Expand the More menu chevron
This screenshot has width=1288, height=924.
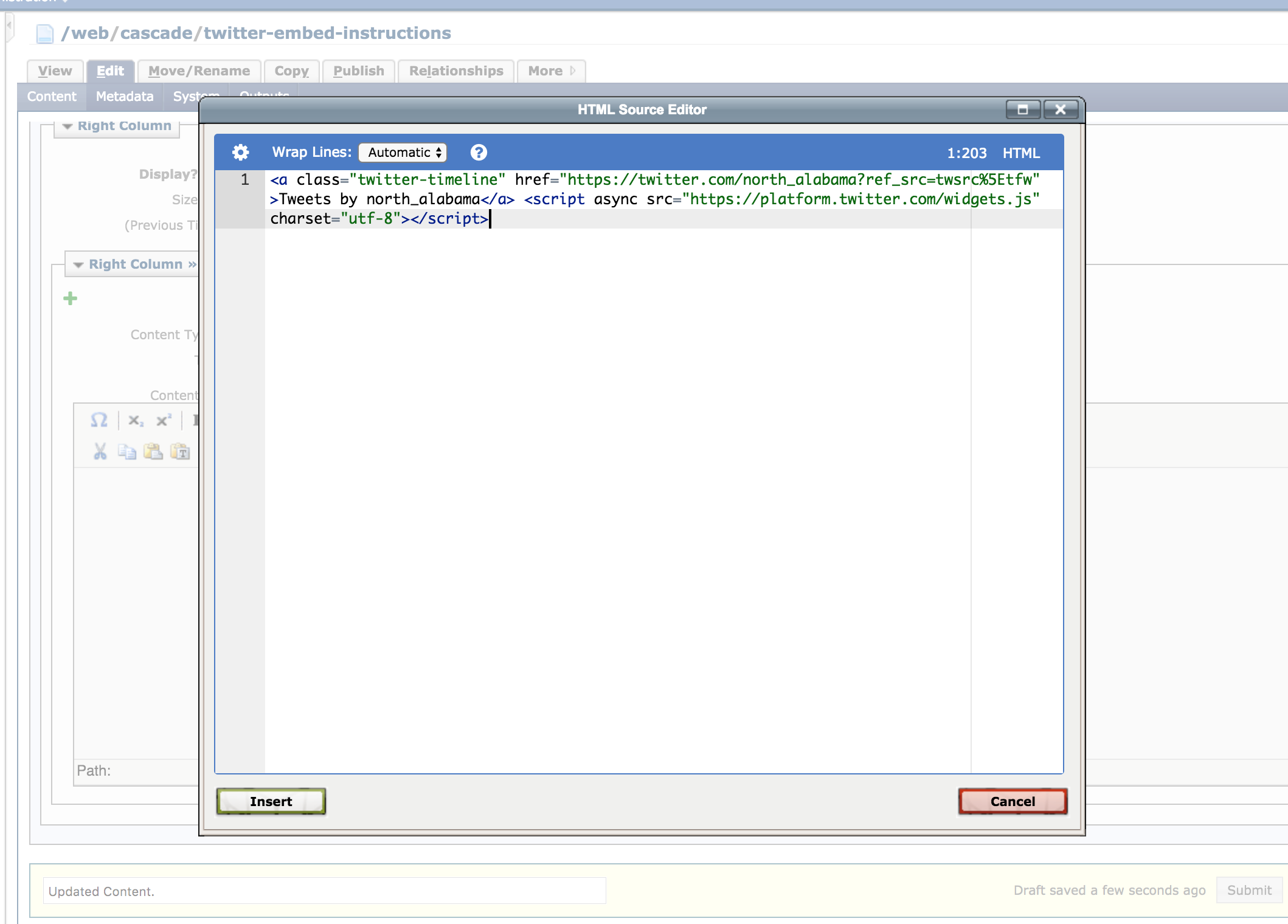(572, 71)
